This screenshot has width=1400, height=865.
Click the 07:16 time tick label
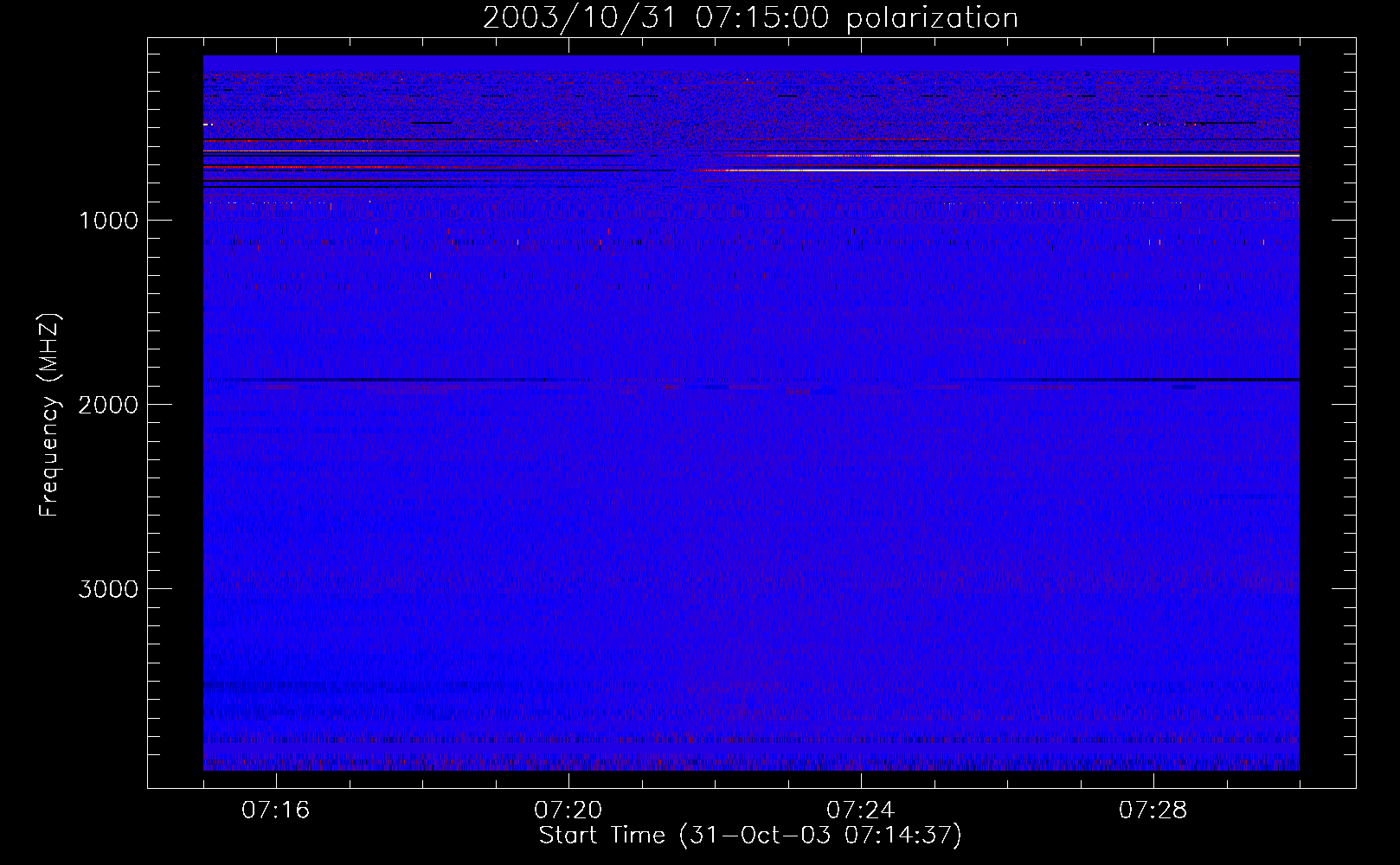(276, 811)
